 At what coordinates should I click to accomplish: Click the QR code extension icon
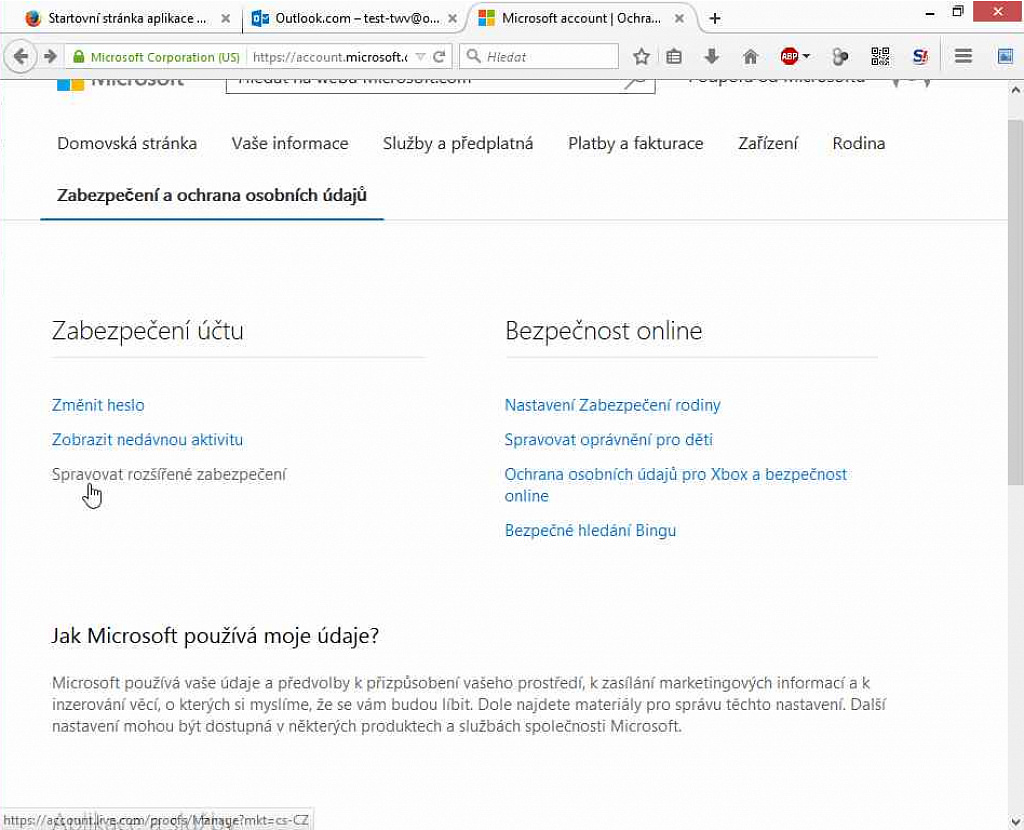coord(880,57)
